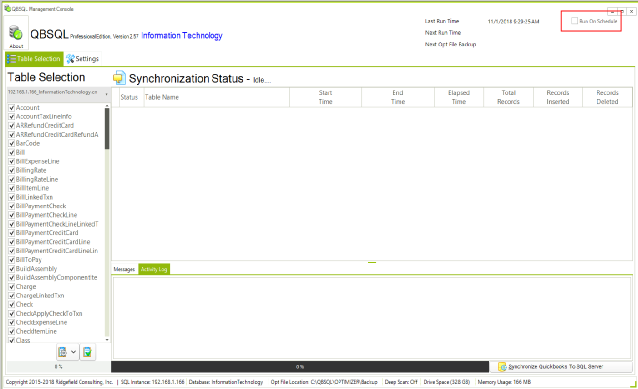638x389 pixels.
Task: Click the SQL Instance status bar entry
Action: [x=153, y=382]
